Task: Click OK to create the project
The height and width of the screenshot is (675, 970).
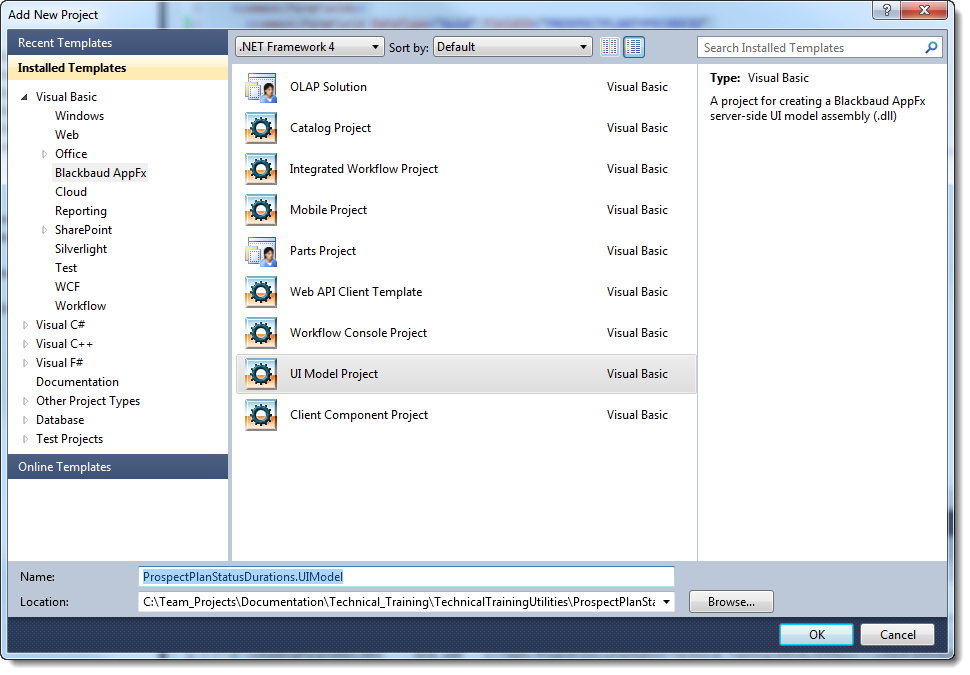Action: tap(817, 635)
